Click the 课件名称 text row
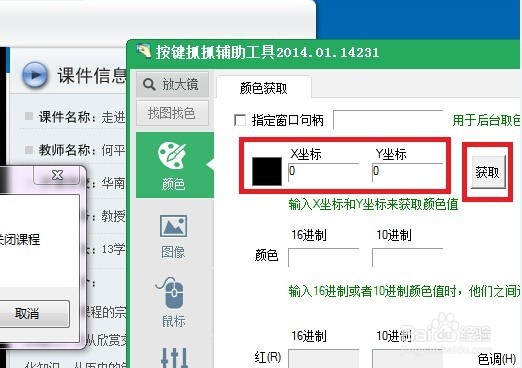522x368 pixels. [x=82, y=117]
